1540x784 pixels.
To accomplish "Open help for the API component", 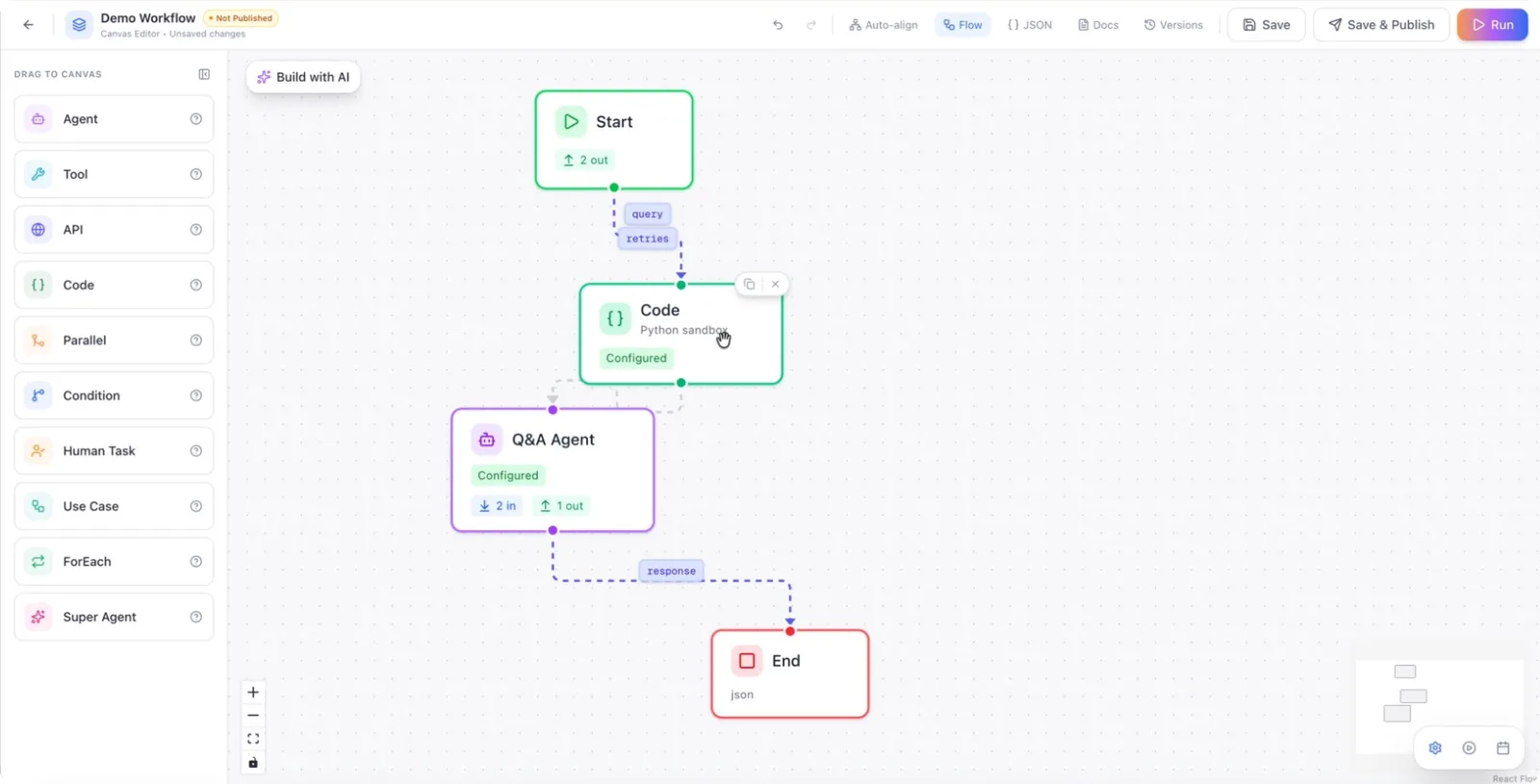I will click(196, 230).
